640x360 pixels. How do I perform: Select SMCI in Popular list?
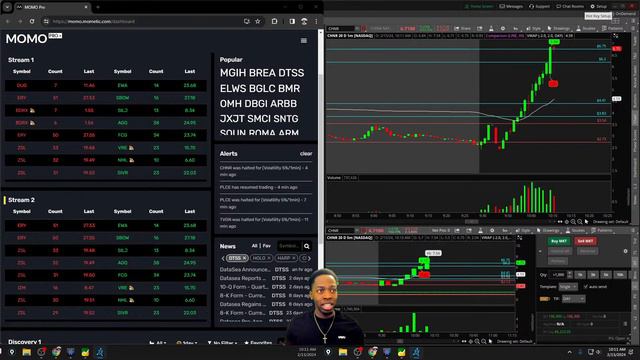pos(257,119)
